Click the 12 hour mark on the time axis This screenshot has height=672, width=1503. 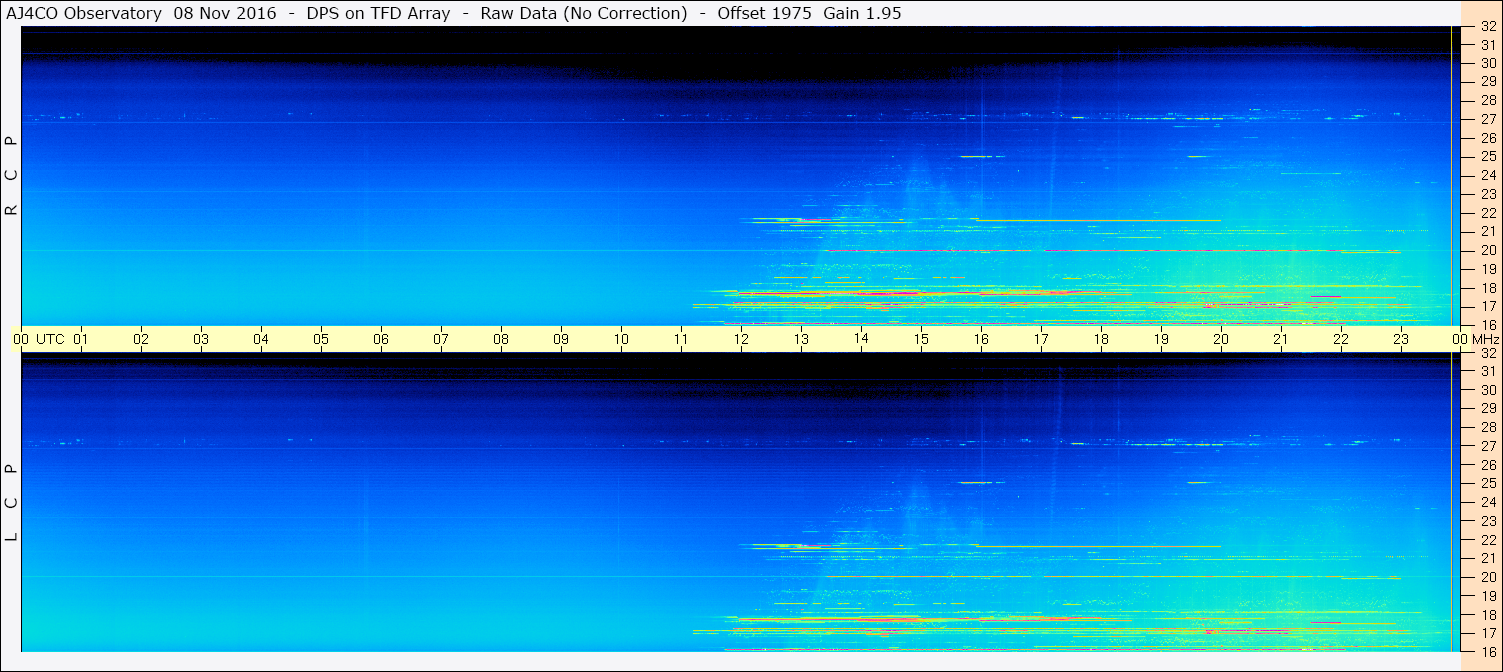(741, 339)
